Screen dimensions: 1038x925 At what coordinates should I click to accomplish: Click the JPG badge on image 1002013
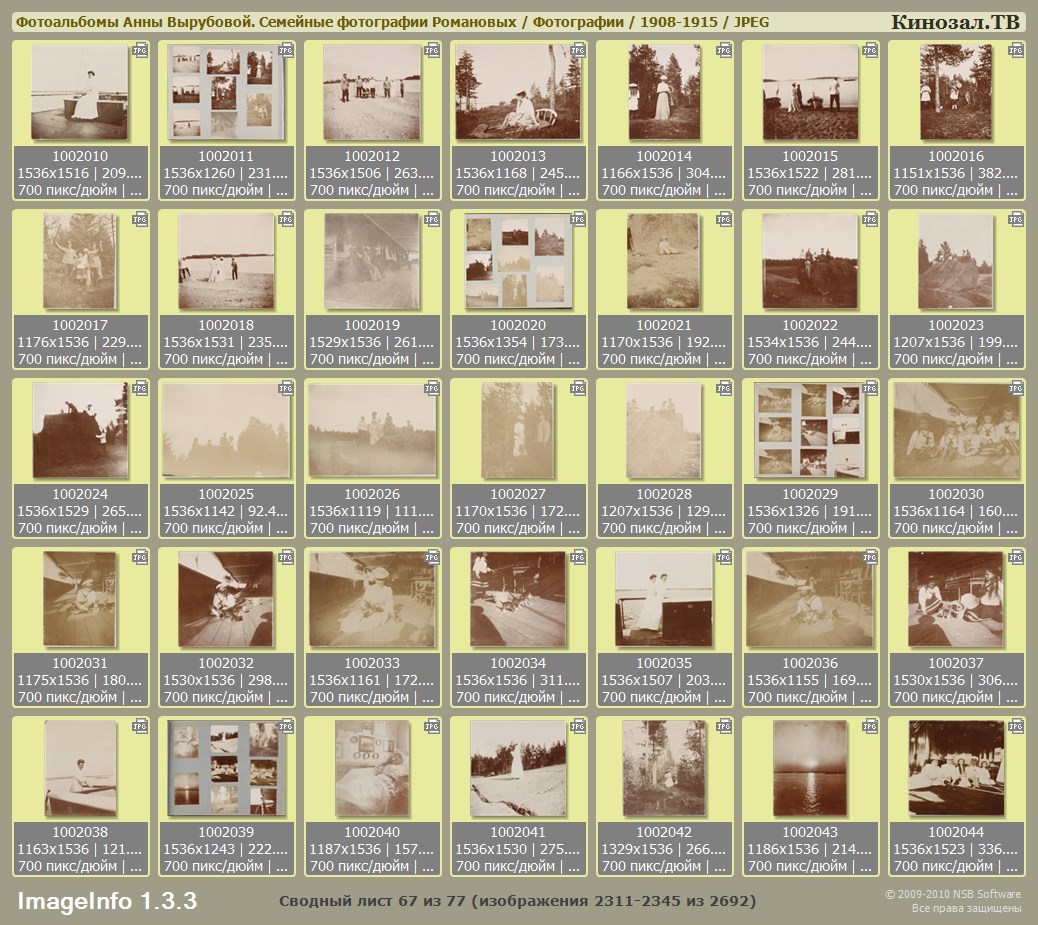pos(578,50)
